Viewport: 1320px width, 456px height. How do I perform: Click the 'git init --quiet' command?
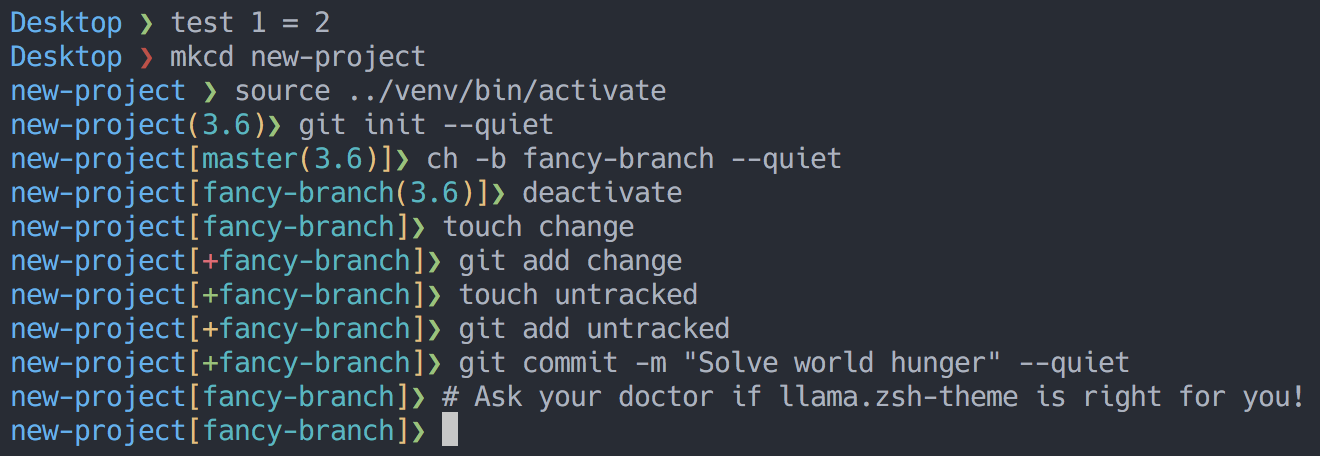426,125
